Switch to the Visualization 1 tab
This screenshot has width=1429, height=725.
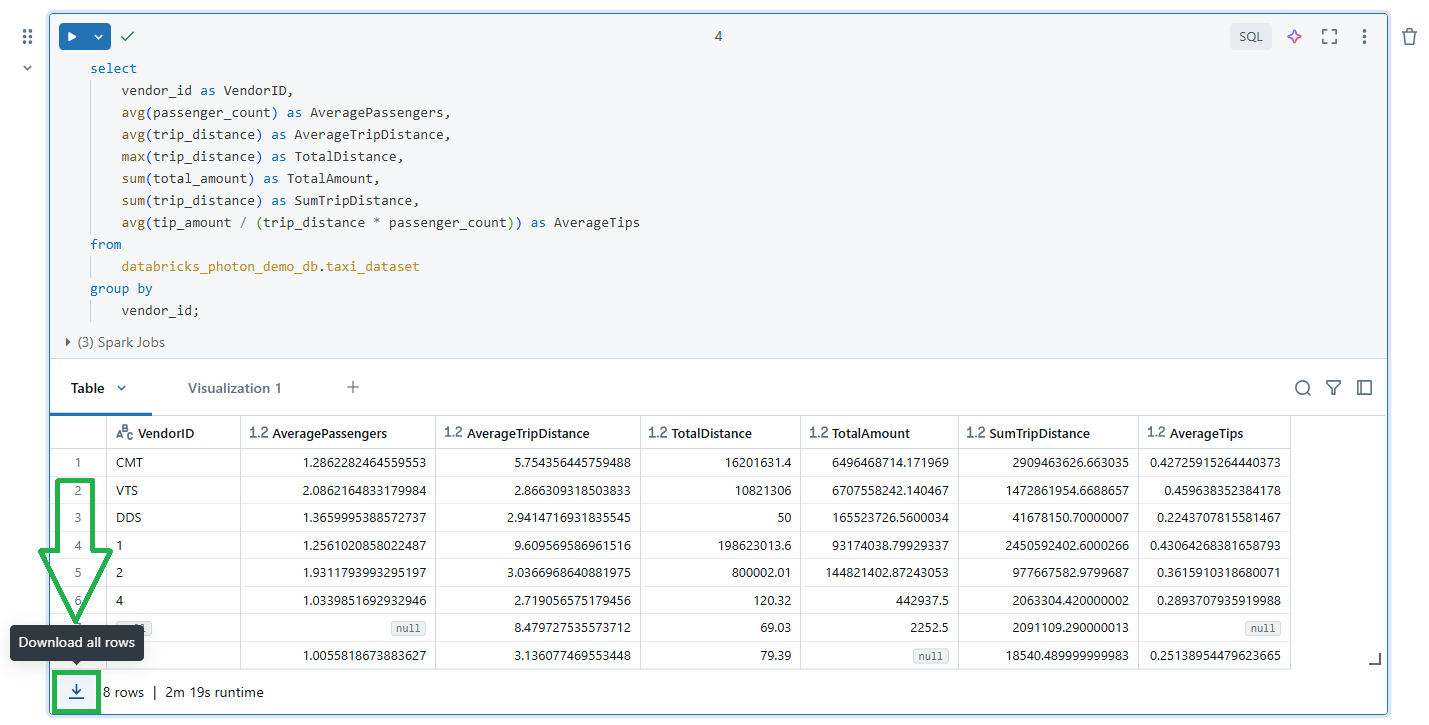click(x=234, y=388)
